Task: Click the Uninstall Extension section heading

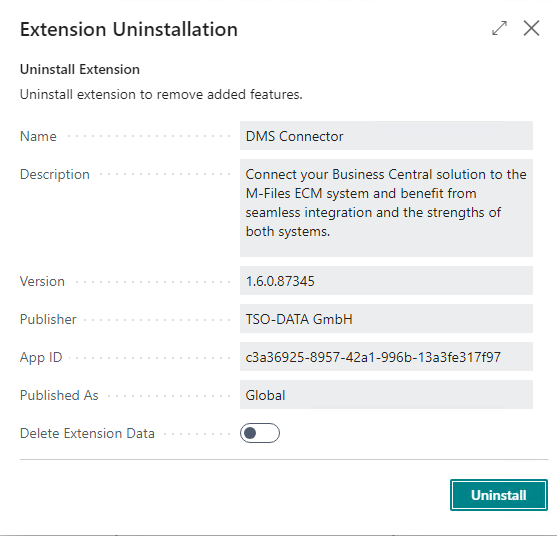Action: (80, 69)
